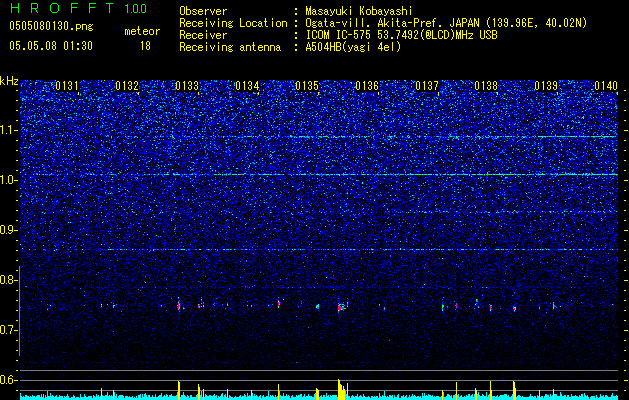Click the A504HB(yagi 4el) antenna text

coord(353,47)
